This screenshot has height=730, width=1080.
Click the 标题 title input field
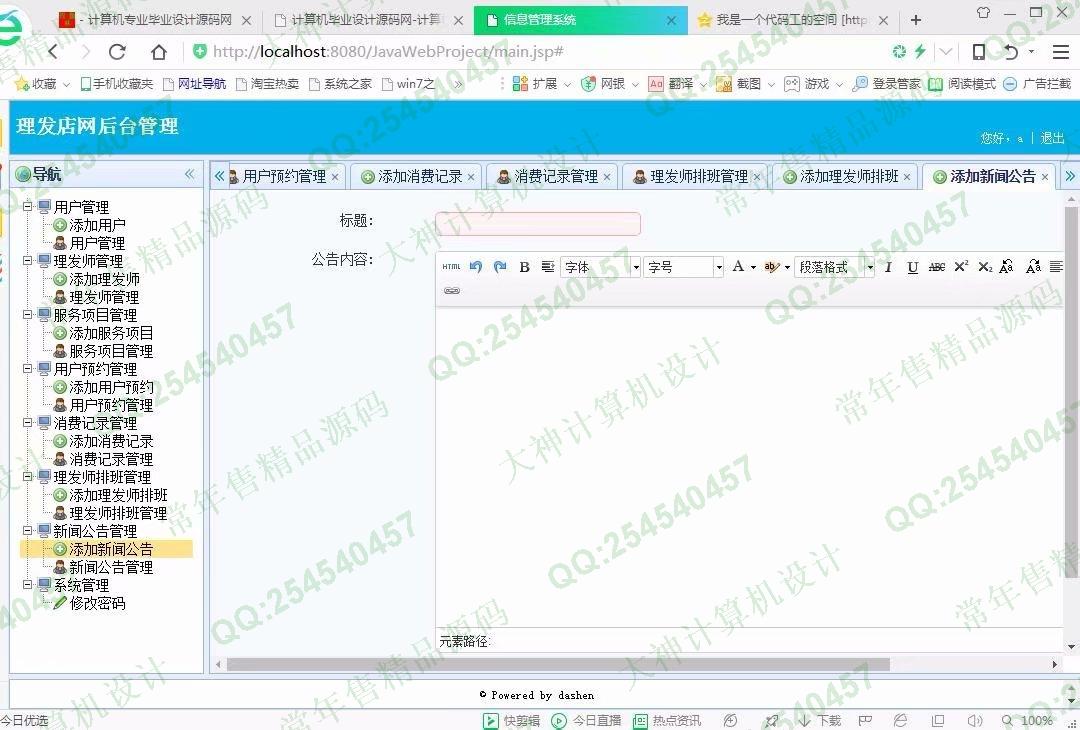538,223
